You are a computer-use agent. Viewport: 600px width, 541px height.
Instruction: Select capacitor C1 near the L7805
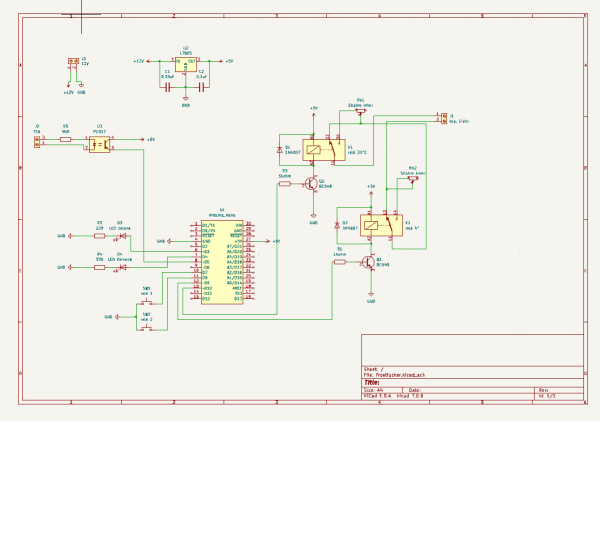pyautogui.click(x=167, y=88)
